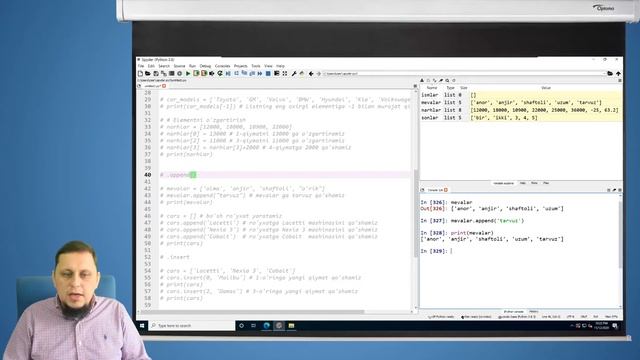
Task: Click Run current cell icon
Action: [x=196, y=73]
